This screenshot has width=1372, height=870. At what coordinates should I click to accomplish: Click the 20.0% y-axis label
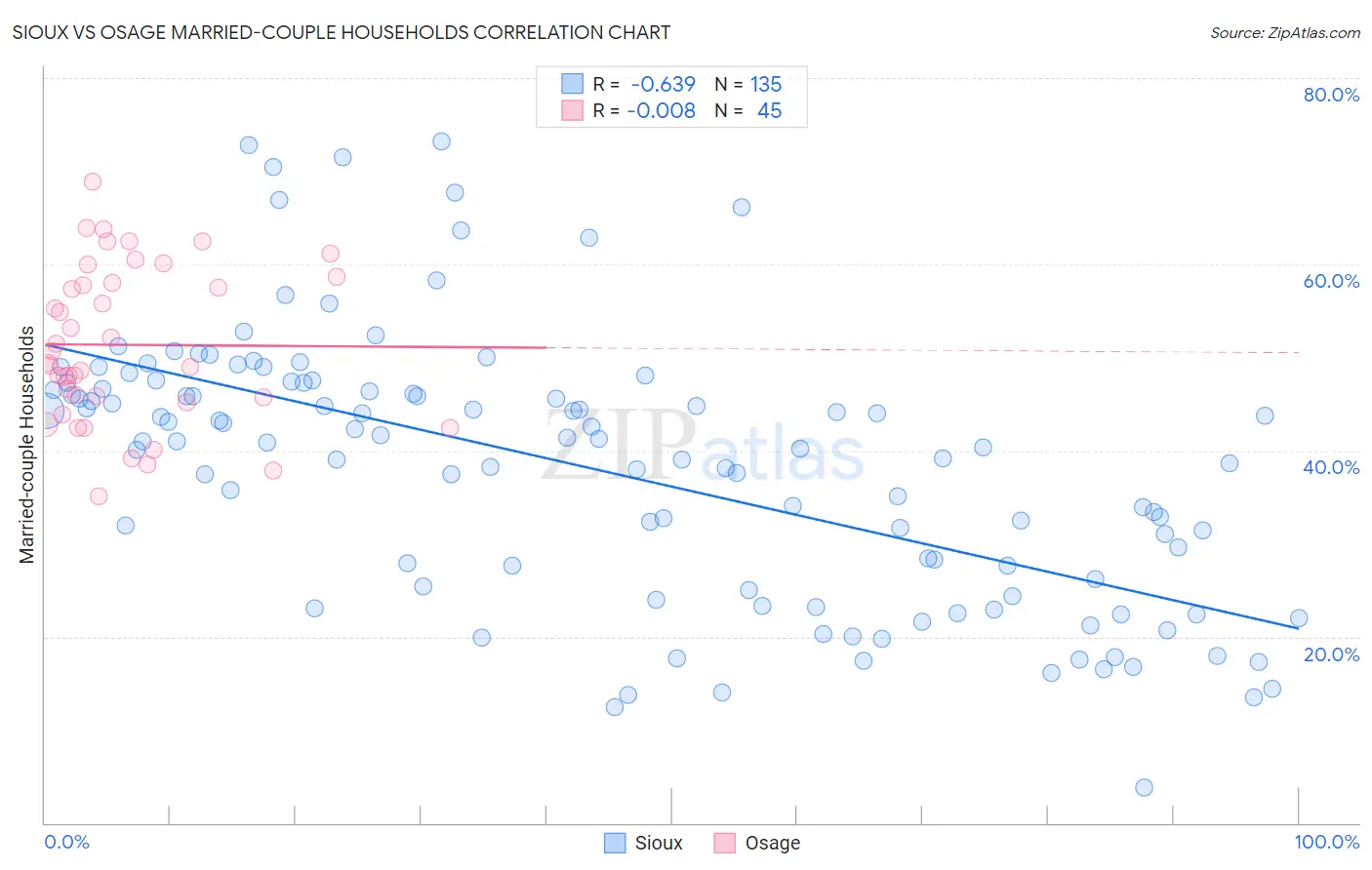[x=1331, y=653]
